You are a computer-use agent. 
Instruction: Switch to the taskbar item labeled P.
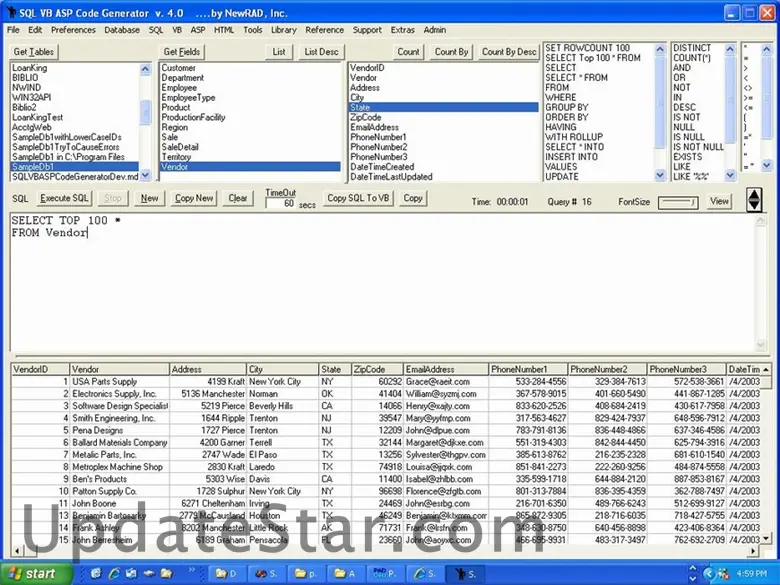tap(385, 574)
